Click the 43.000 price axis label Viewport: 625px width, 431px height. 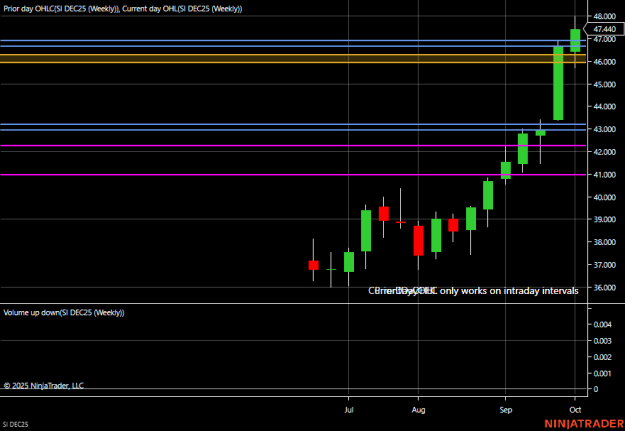pyautogui.click(x=604, y=130)
